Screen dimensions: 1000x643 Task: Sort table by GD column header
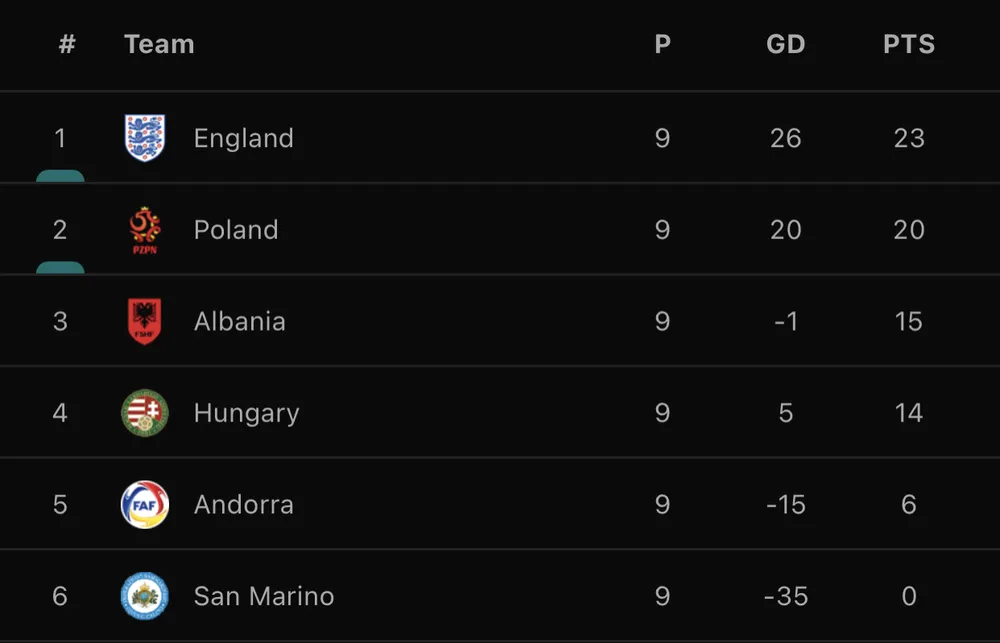pyautogui.click(x=785, y=45)
